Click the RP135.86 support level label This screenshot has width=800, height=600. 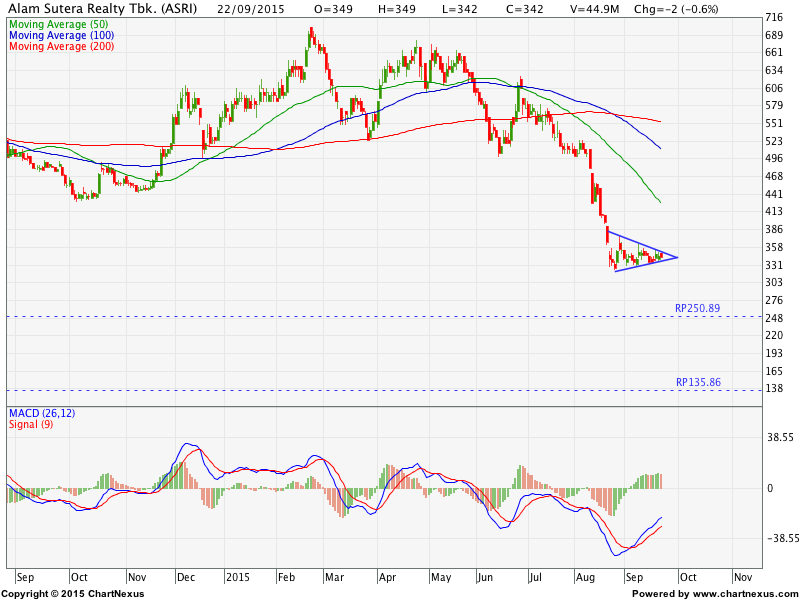coord(697,382)
